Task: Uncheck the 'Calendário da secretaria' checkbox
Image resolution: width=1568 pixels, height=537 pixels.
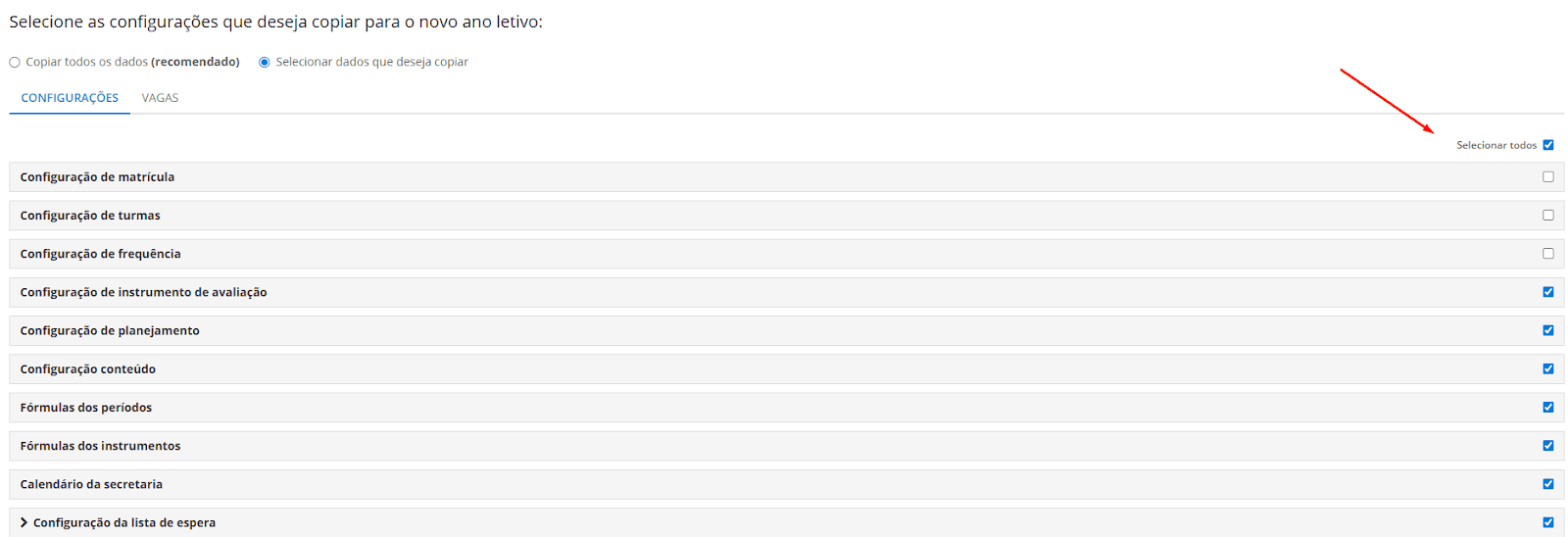Action: (1548, 484)
